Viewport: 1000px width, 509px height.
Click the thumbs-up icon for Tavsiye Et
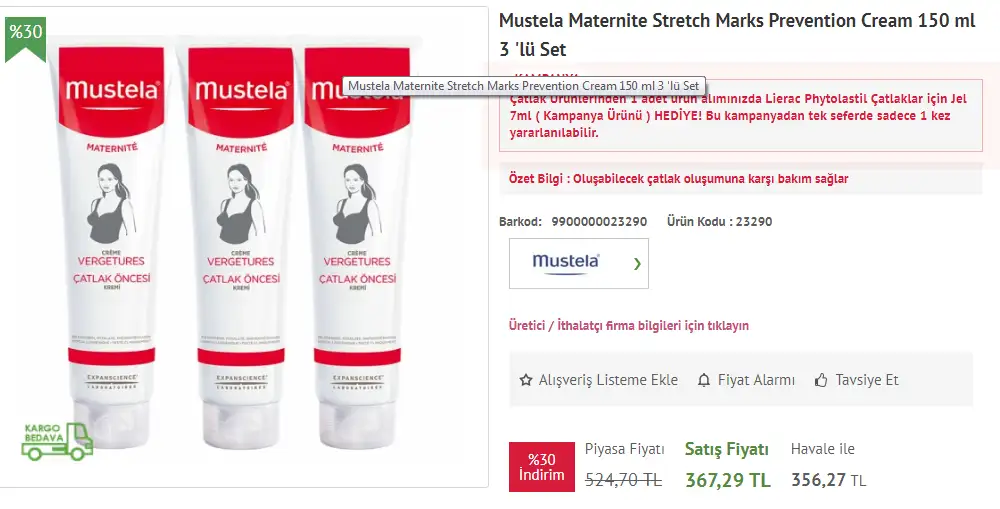[x=822, y=380]
